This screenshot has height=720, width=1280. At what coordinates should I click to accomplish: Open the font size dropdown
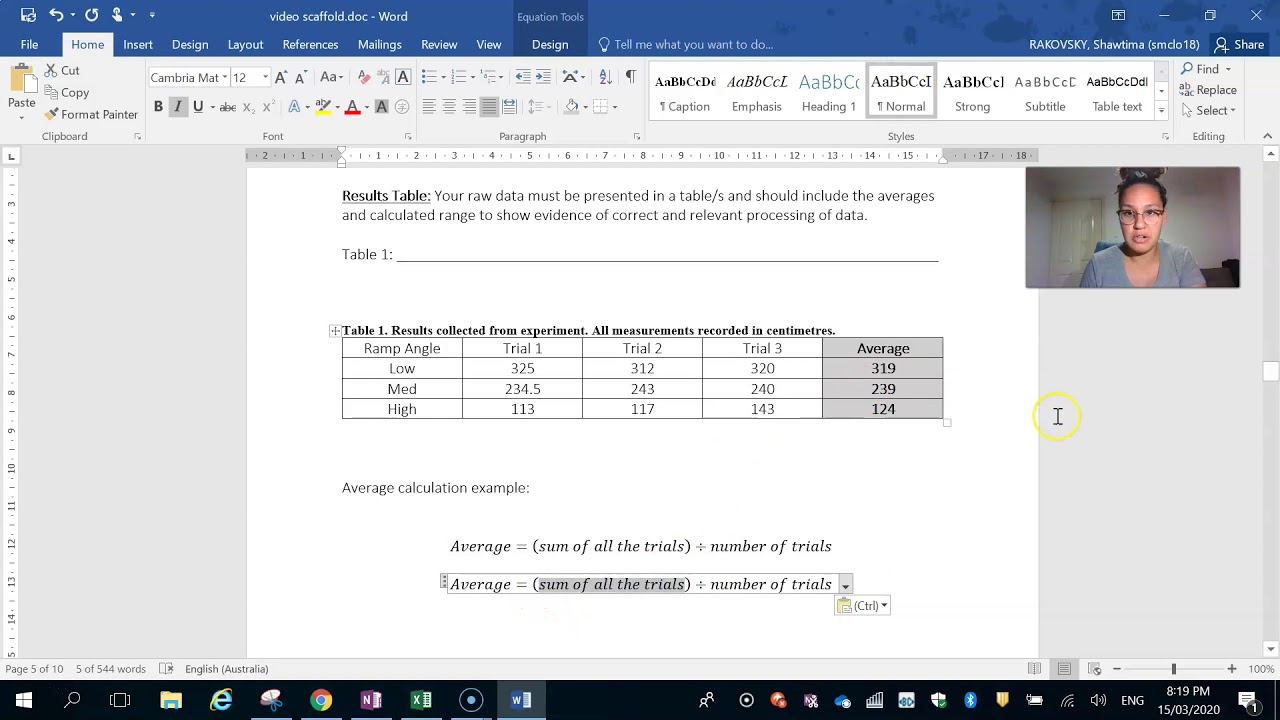(x=265, y=78)
